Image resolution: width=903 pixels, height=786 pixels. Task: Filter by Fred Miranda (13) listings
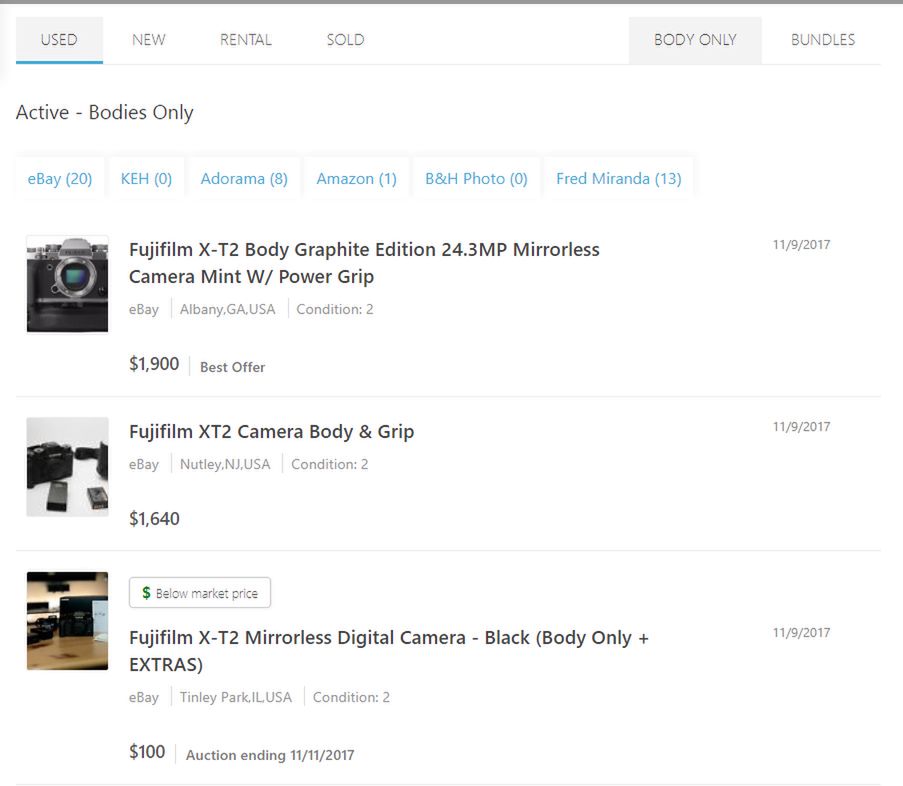click(x=619, y=179)
